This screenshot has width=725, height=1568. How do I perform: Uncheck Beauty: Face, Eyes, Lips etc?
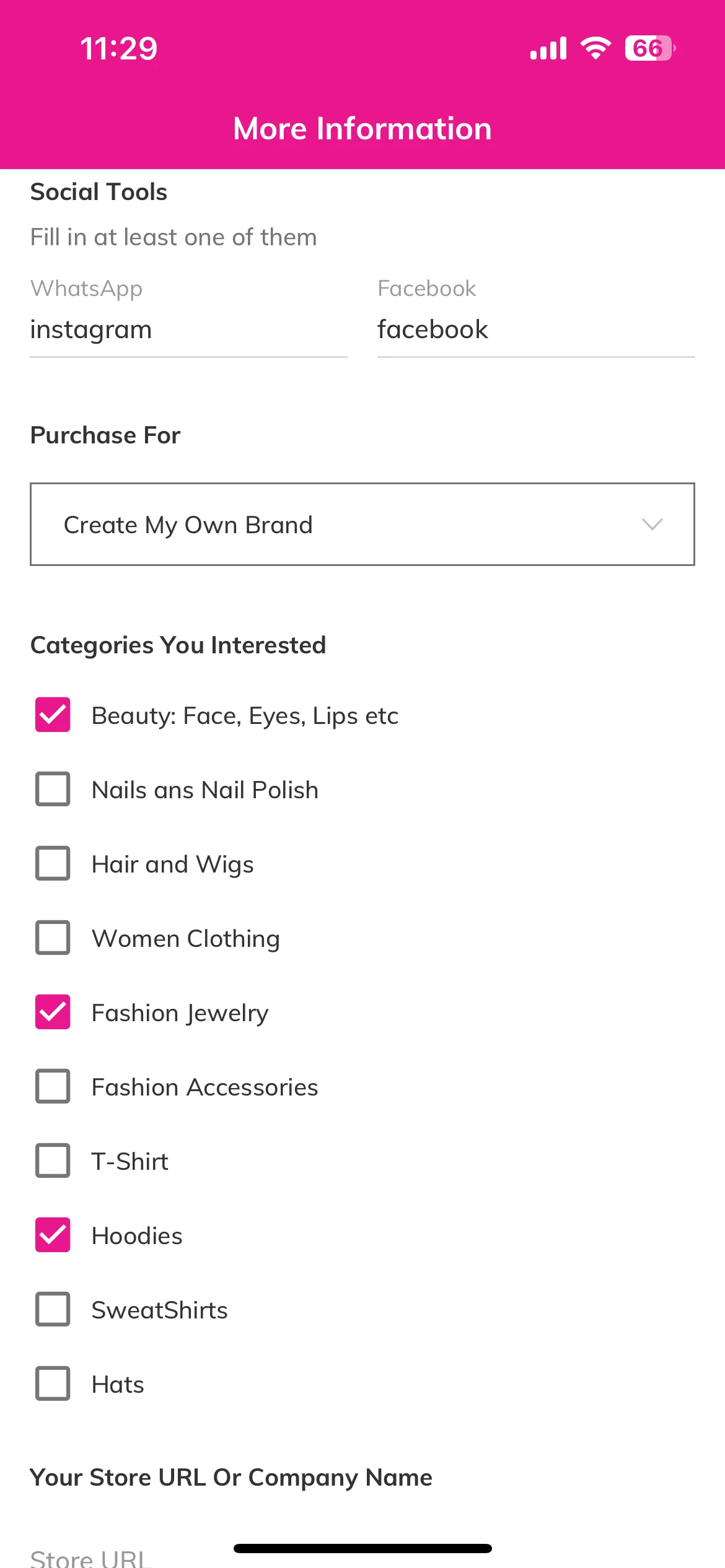tap(53, 715)
